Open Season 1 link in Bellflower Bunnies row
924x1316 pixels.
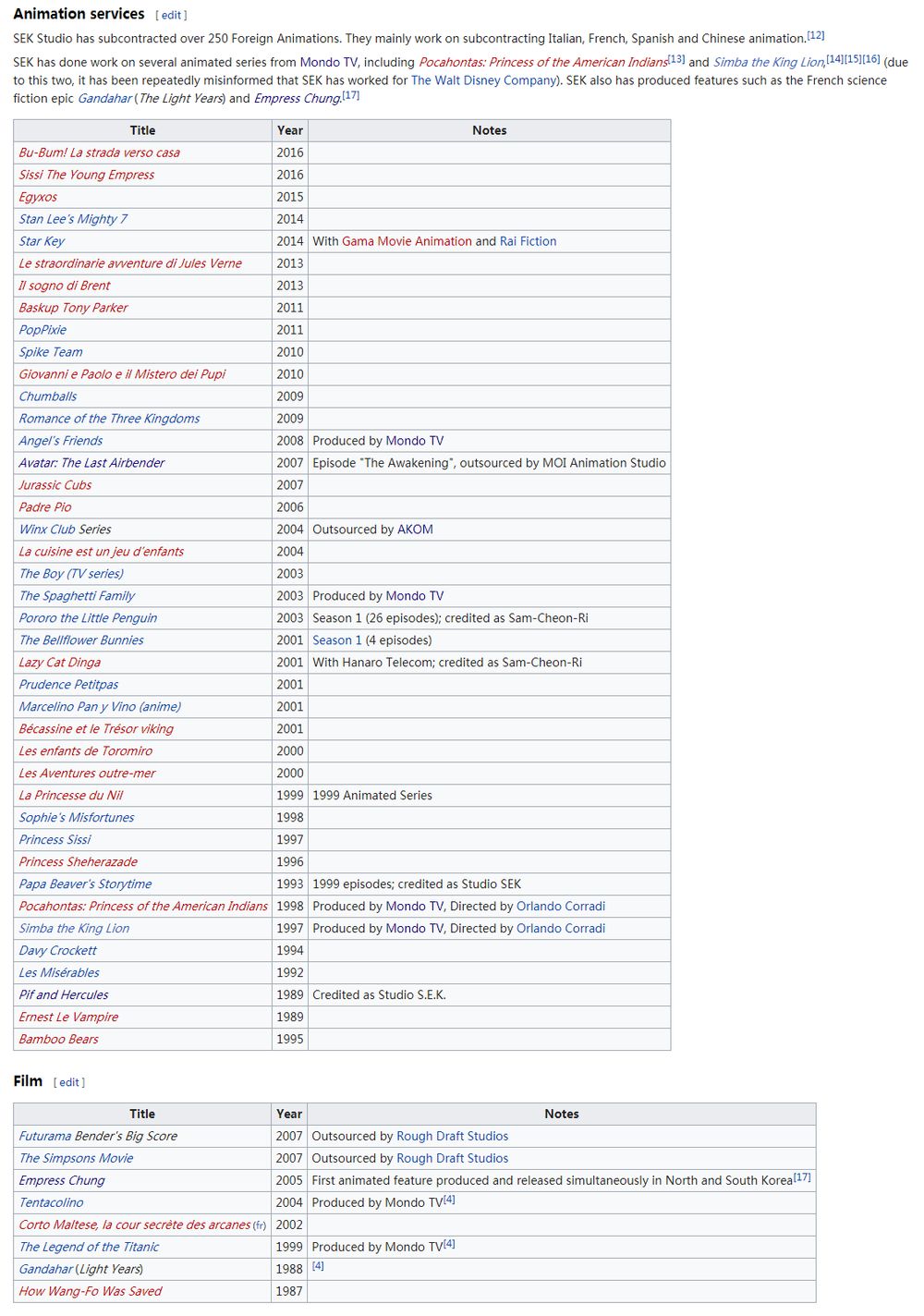point(337,640)
